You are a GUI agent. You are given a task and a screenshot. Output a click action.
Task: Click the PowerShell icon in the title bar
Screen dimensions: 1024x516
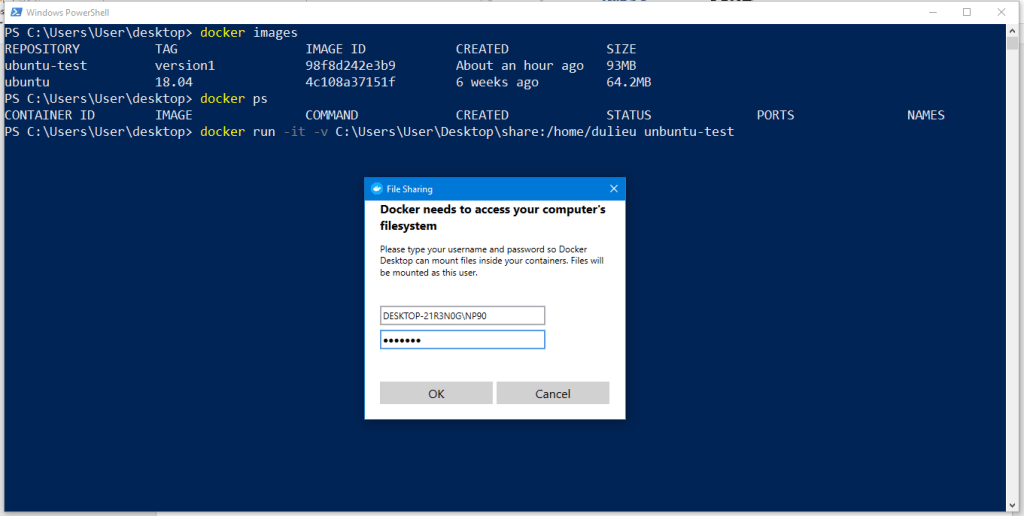(13, 12)
